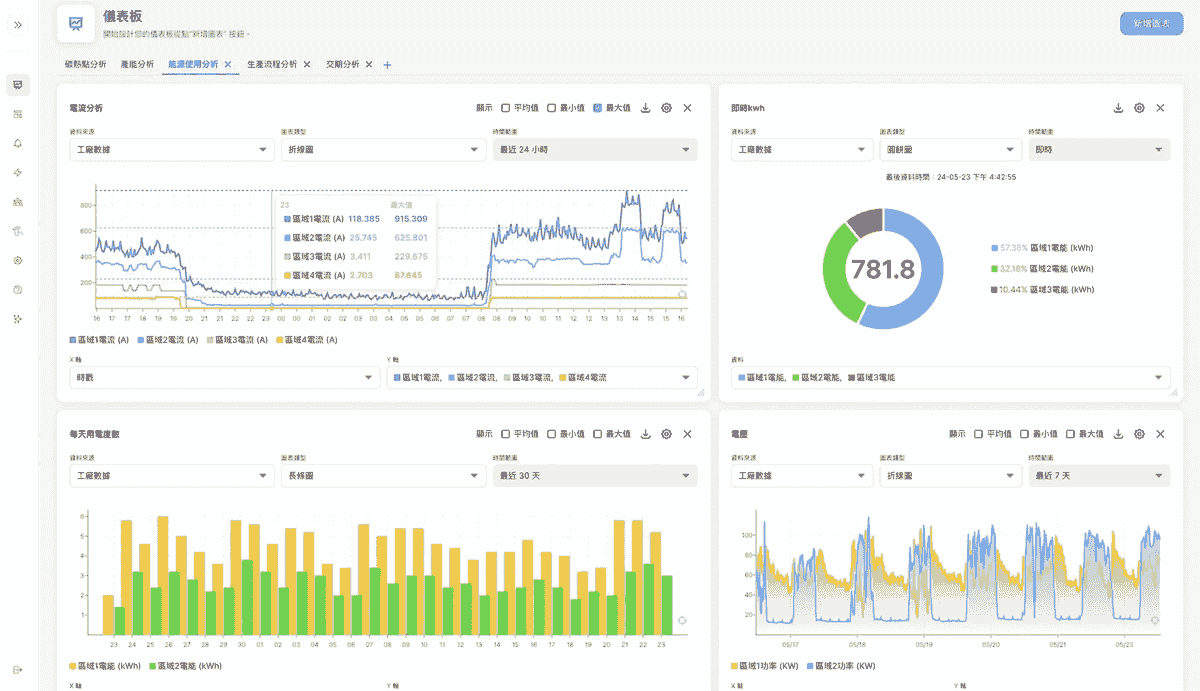The image size is (1200, 691).
Task: Enable 平均值 checkbox in 每天用電度數 panel
Action: 506,434
